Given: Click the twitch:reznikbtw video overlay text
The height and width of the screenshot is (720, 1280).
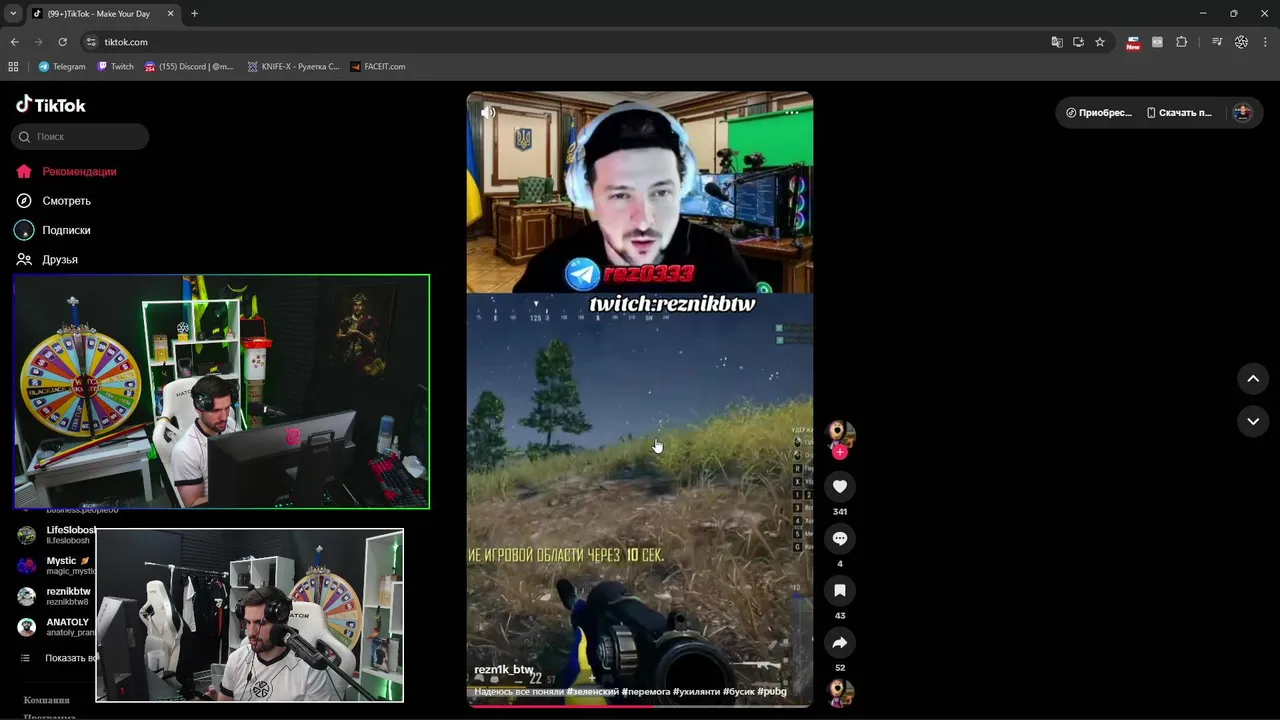Looking at the screenshot, I should pos(671,304).
